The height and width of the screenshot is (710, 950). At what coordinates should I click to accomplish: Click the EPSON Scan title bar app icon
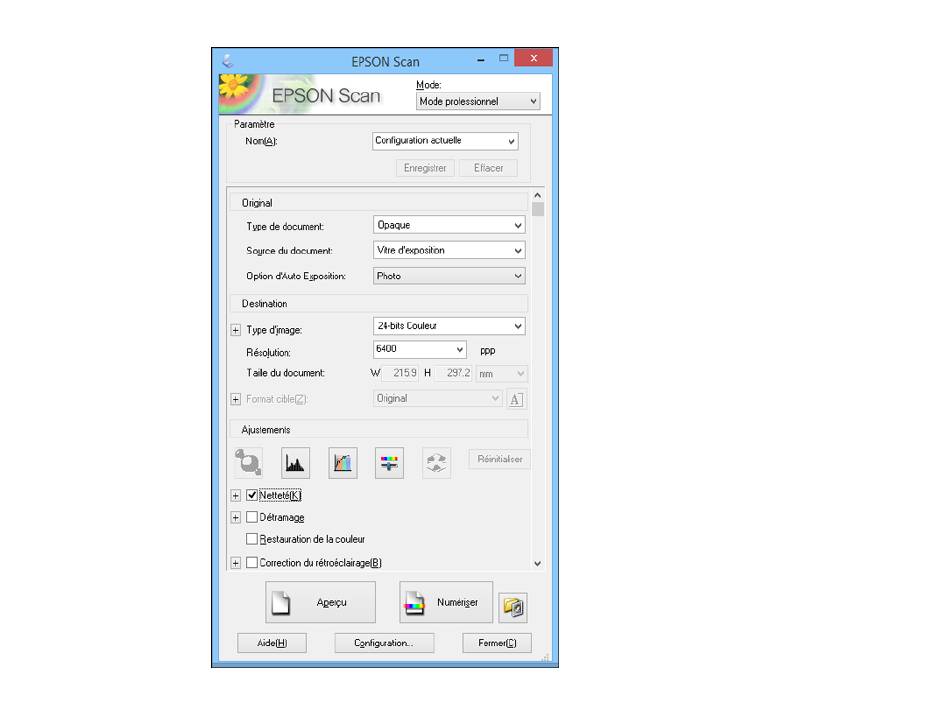click(227, 61)
